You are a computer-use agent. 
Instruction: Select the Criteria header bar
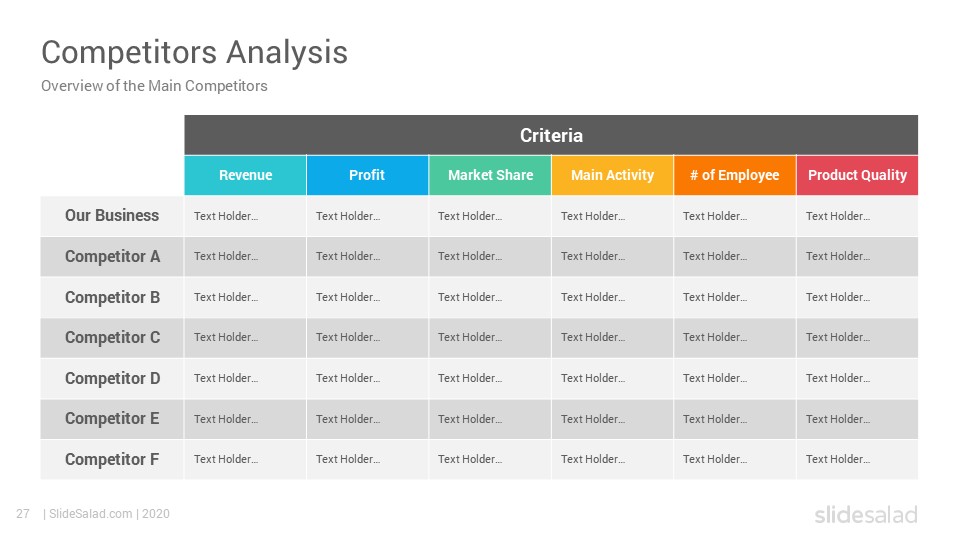click(x=551, y=135)
